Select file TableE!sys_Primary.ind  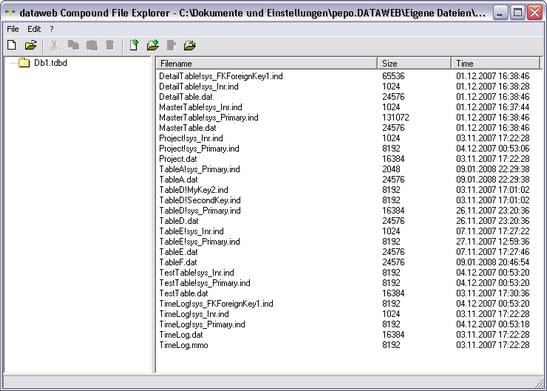point(200,242)
